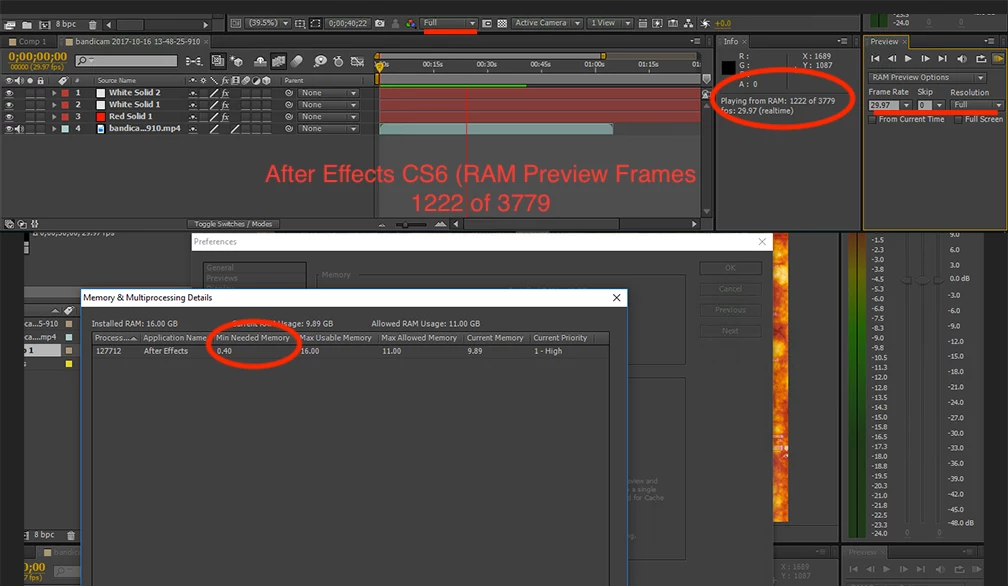1008x586 pixels.
Task: Open the Graph Editor icon in timeline
Action: [357, 62]
